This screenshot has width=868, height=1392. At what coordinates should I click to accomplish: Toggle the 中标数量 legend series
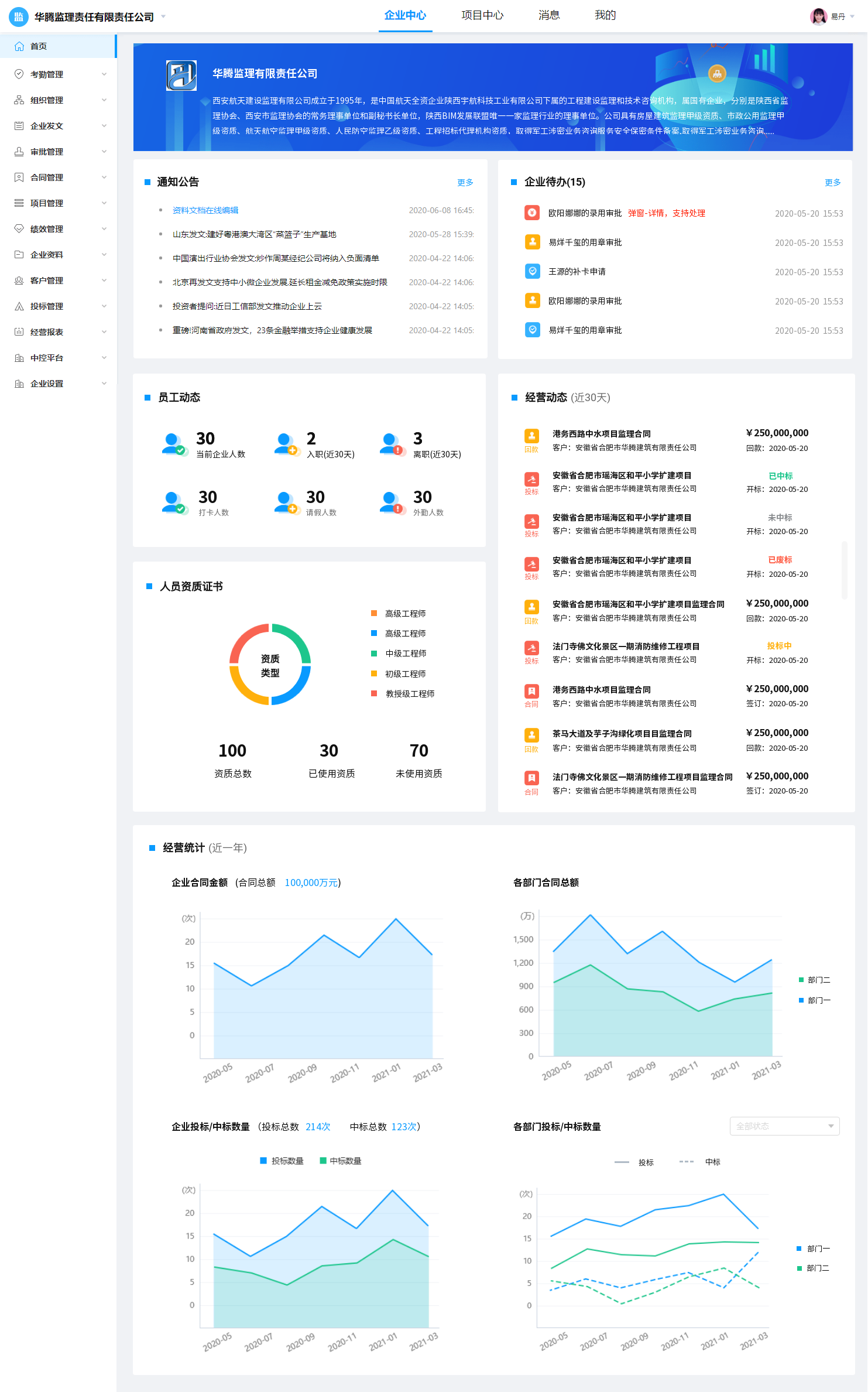pos(341,1161)
